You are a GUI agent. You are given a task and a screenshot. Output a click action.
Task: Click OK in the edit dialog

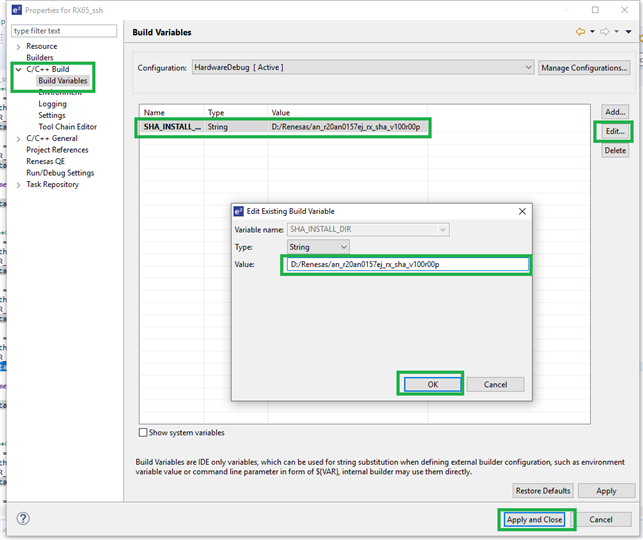point(430,384)
